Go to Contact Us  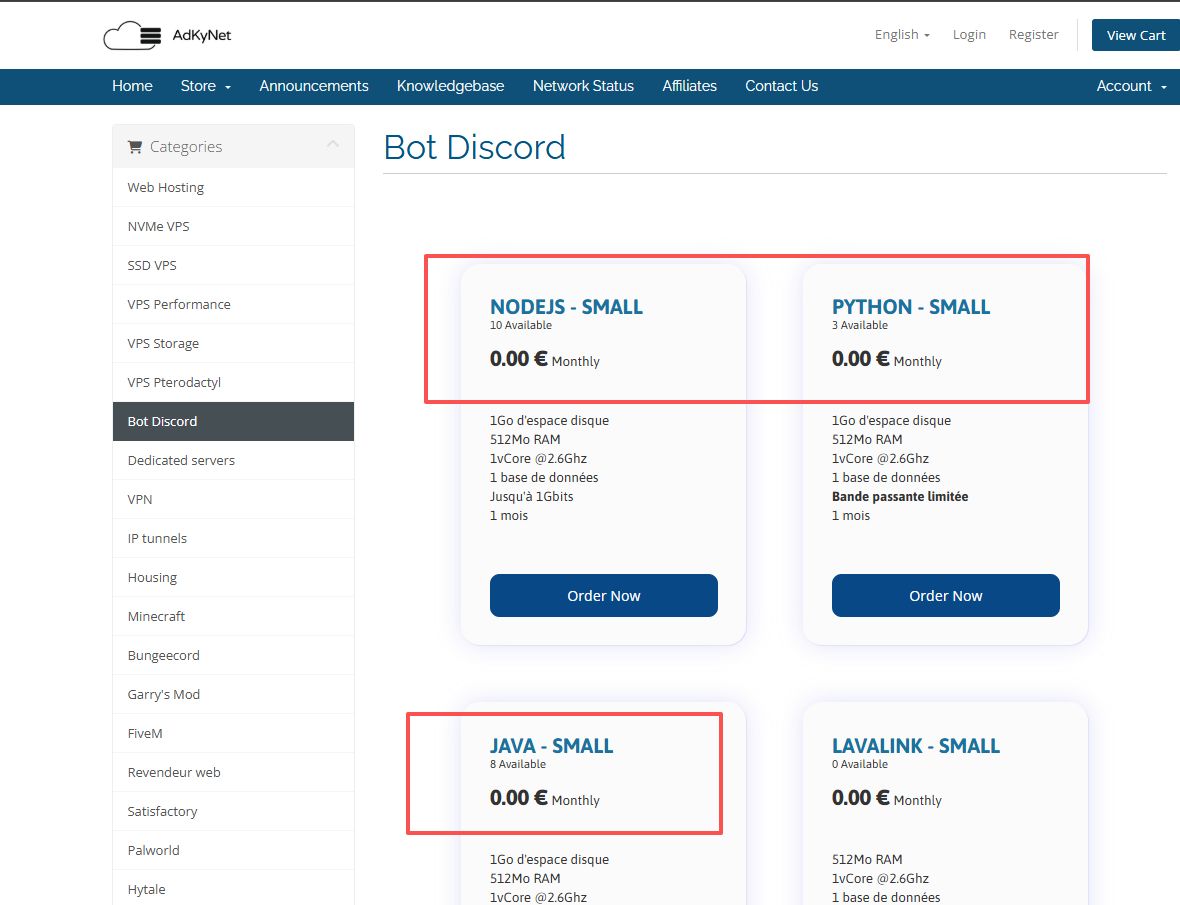pyautogui.click(x=781, y=86)
